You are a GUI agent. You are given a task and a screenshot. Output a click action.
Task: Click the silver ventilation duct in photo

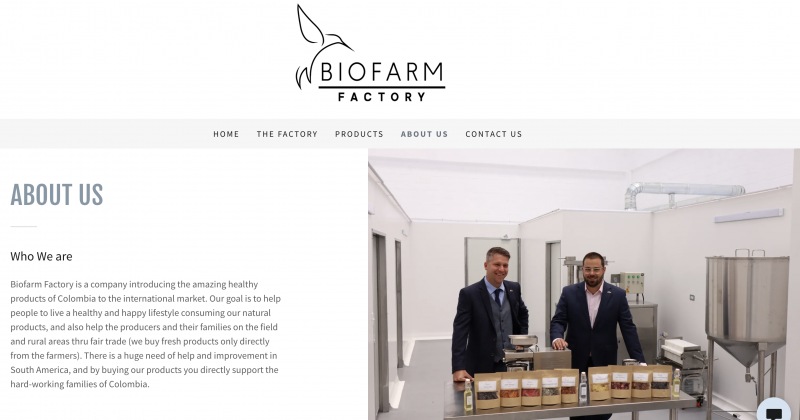683,193
